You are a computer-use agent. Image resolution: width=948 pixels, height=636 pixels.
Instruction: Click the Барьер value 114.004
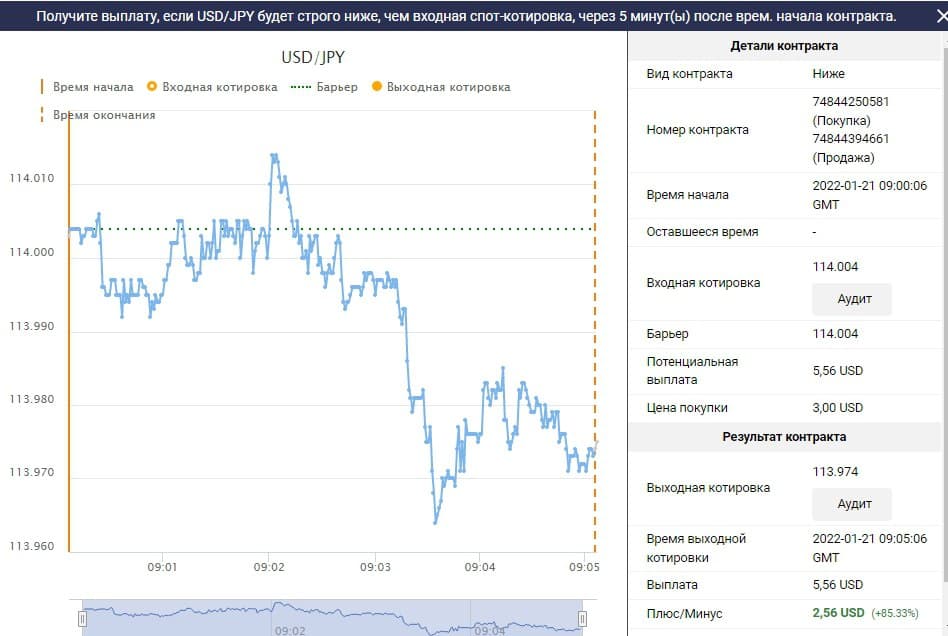[835, 334]
